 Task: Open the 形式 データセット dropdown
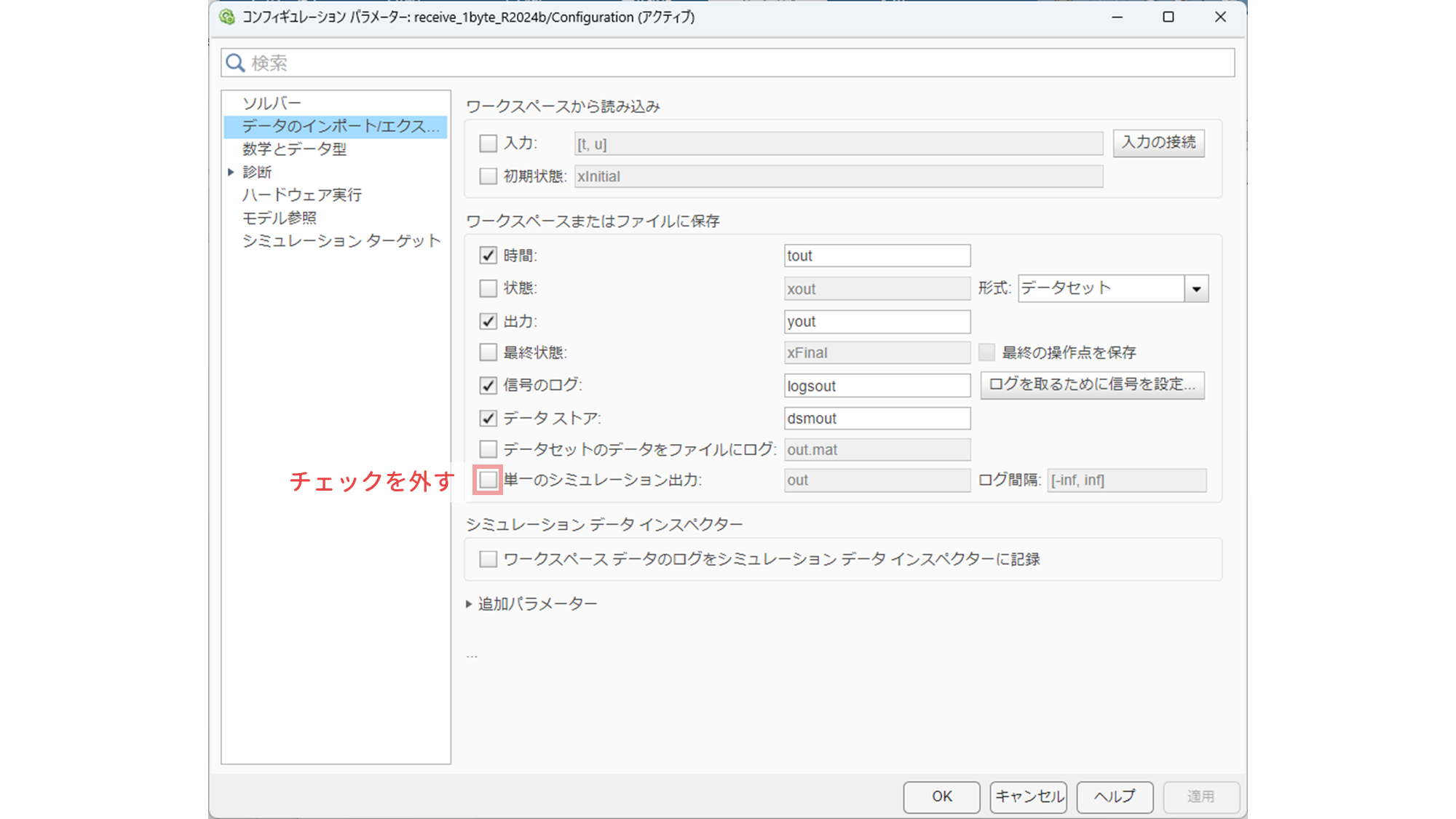pyautogui.click(x=1195, y=288)
